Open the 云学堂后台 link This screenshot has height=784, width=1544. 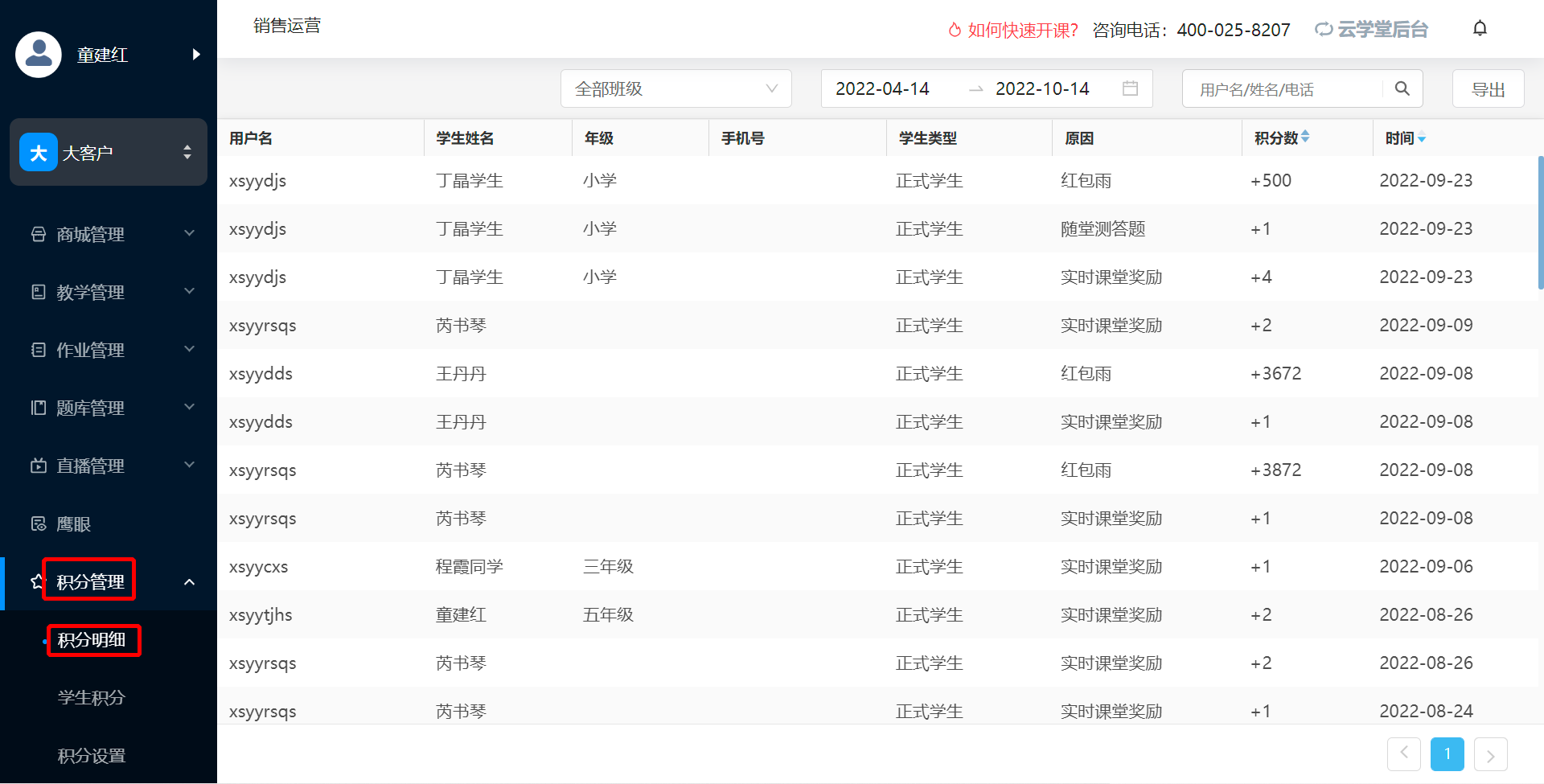pyautogui.click(x=1372, y=30)
